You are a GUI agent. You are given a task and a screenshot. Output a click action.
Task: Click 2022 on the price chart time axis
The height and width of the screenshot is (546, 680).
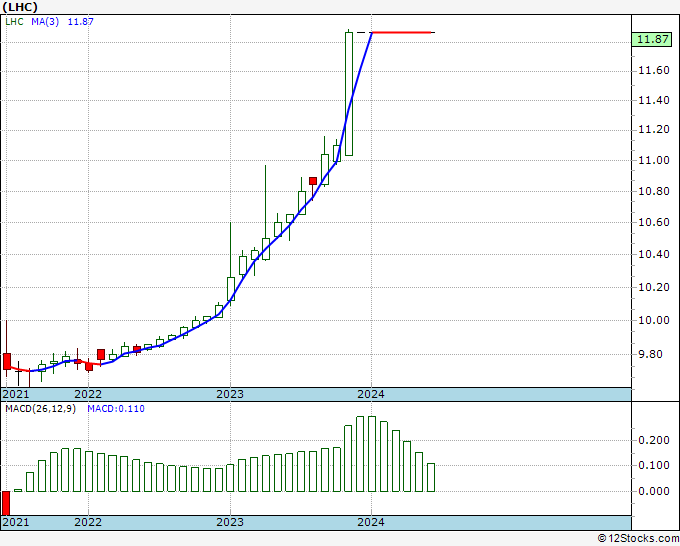pos(88,394)
